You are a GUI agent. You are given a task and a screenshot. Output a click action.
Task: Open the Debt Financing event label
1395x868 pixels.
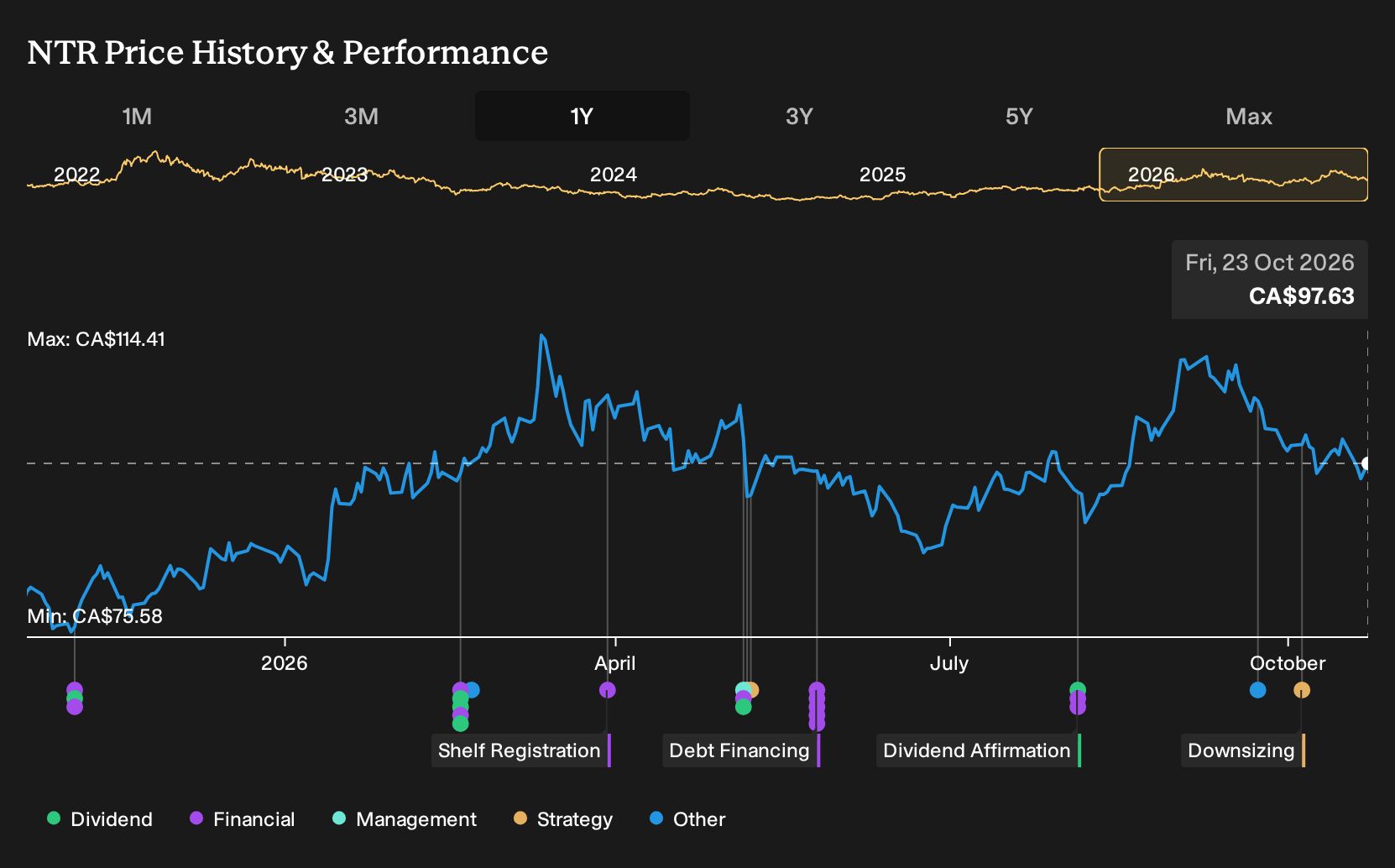(x=740, y=750)
